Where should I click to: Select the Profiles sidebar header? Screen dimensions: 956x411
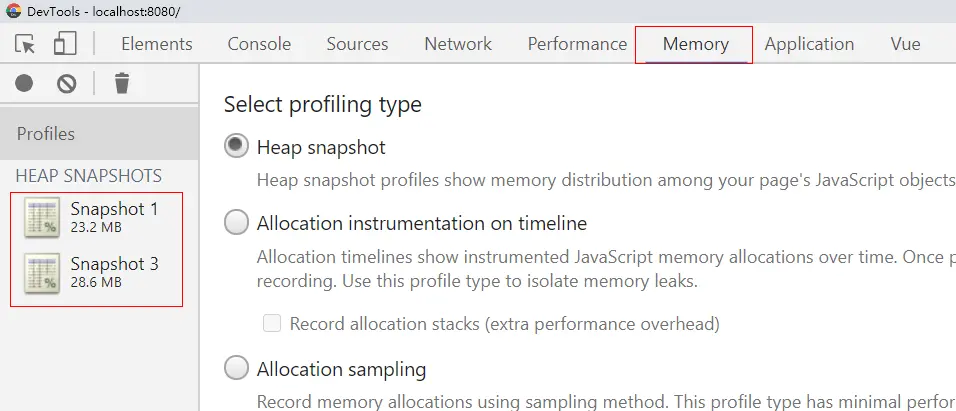(46, 134)
